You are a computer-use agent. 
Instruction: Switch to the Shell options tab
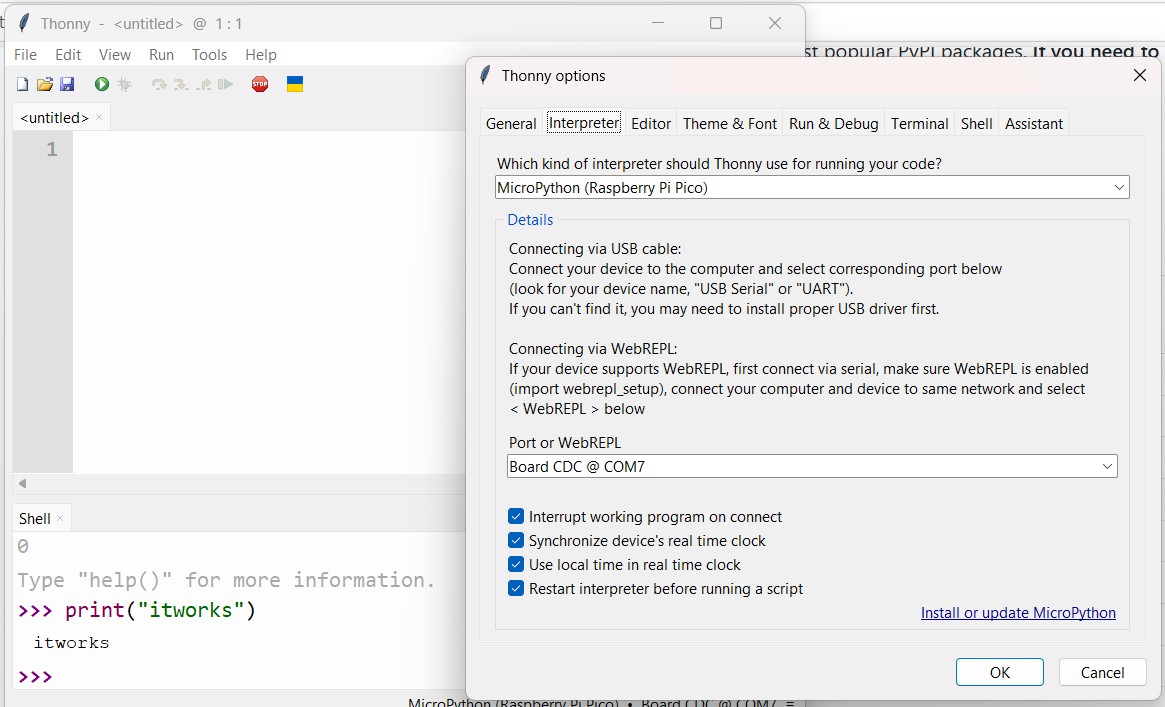976,124
